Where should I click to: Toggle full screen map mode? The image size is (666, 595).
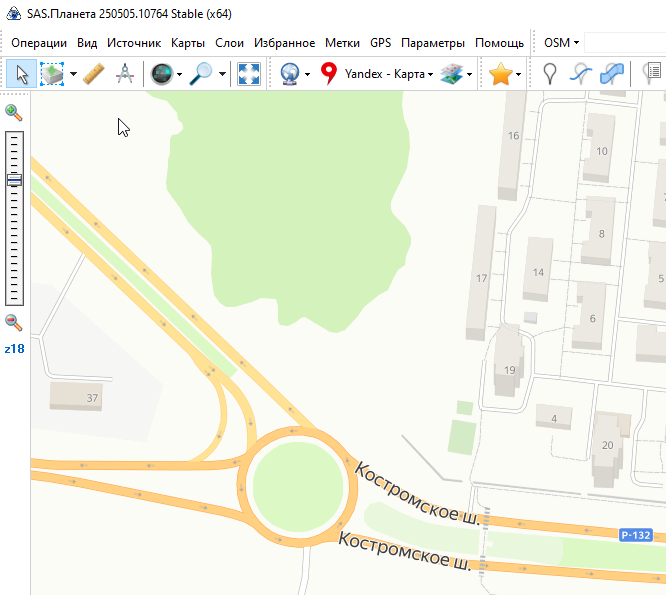coord(249,74)
